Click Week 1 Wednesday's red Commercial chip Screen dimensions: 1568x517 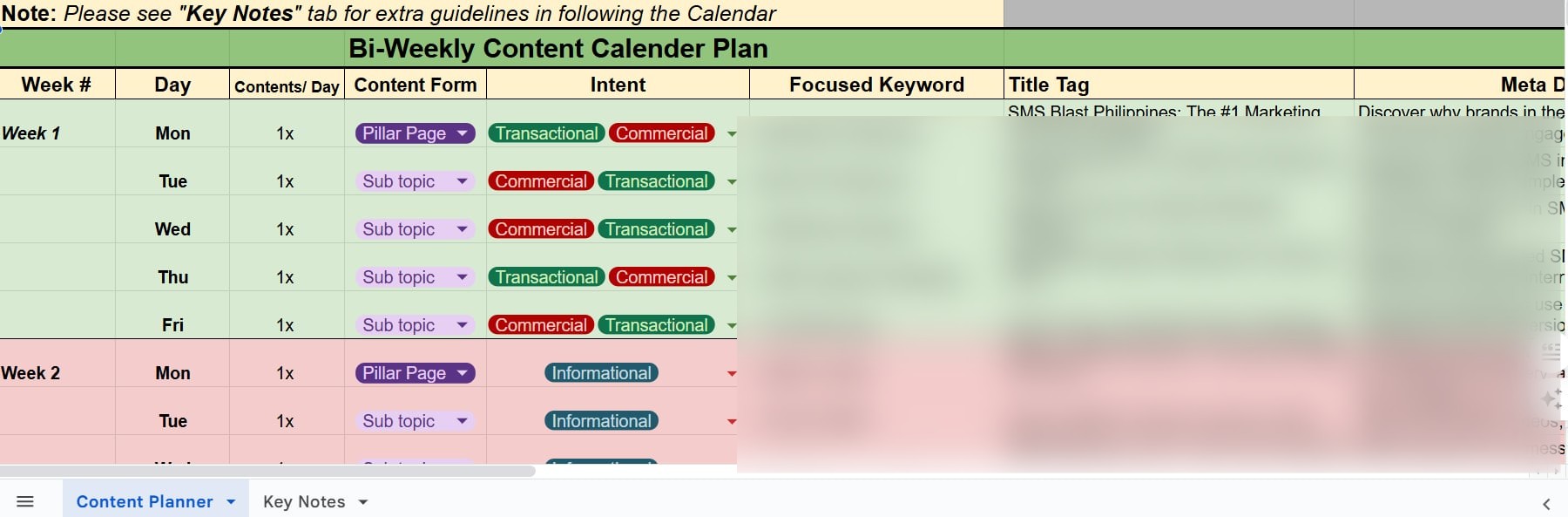541,229
